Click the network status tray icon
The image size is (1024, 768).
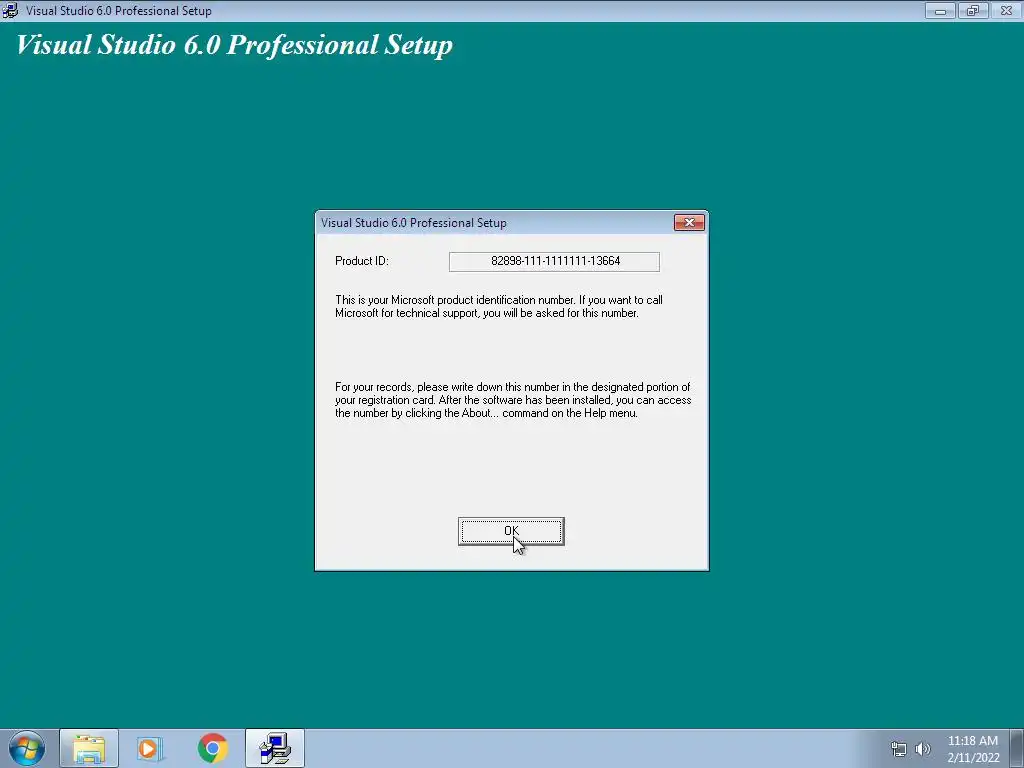899,749
